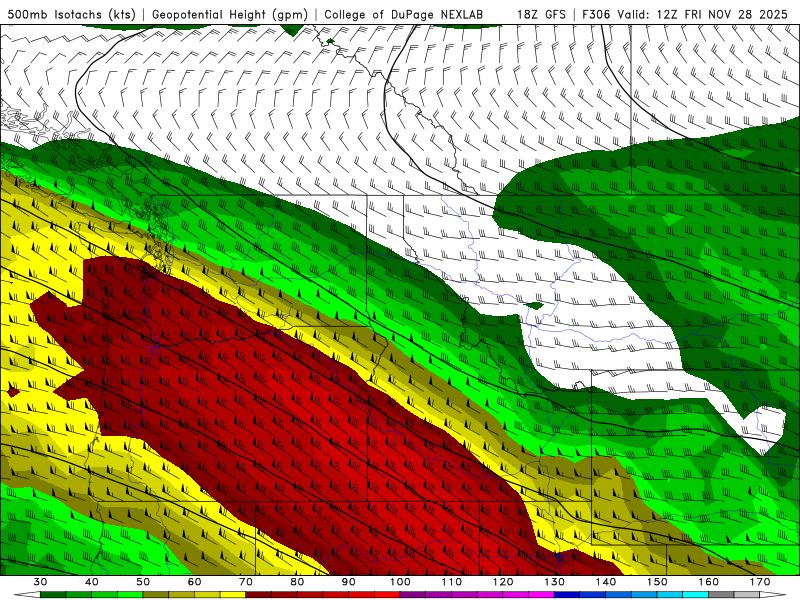Screen dimensions: 800x600
Task: Click the legend value 100
Action: click(401, 582)
